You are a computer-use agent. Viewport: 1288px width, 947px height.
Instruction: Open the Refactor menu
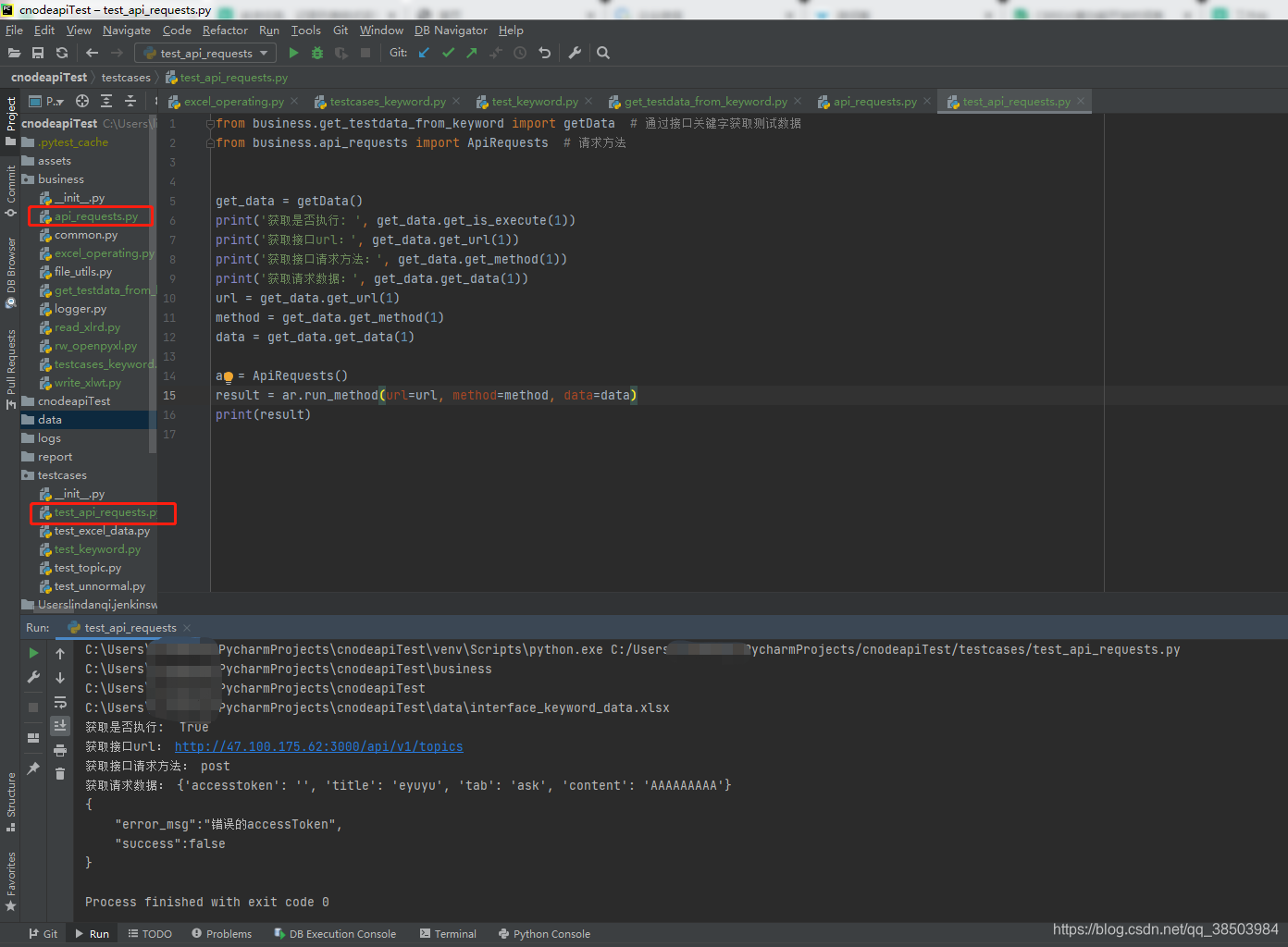pos(225,31)
